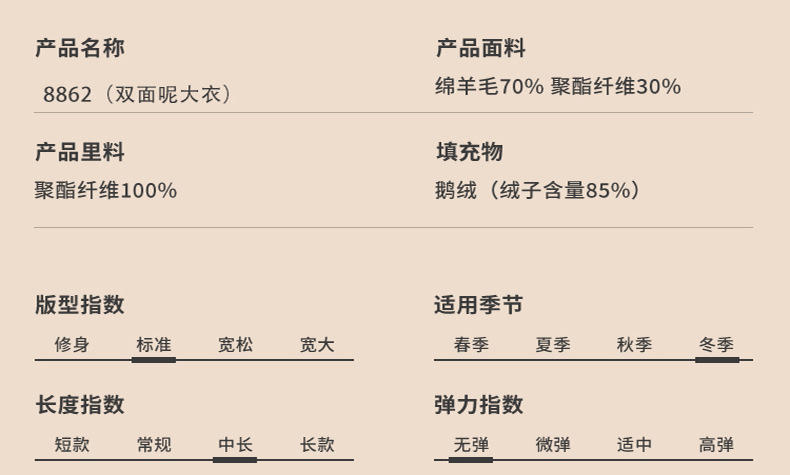Choose 宽大 fit option

pos(317,345)
